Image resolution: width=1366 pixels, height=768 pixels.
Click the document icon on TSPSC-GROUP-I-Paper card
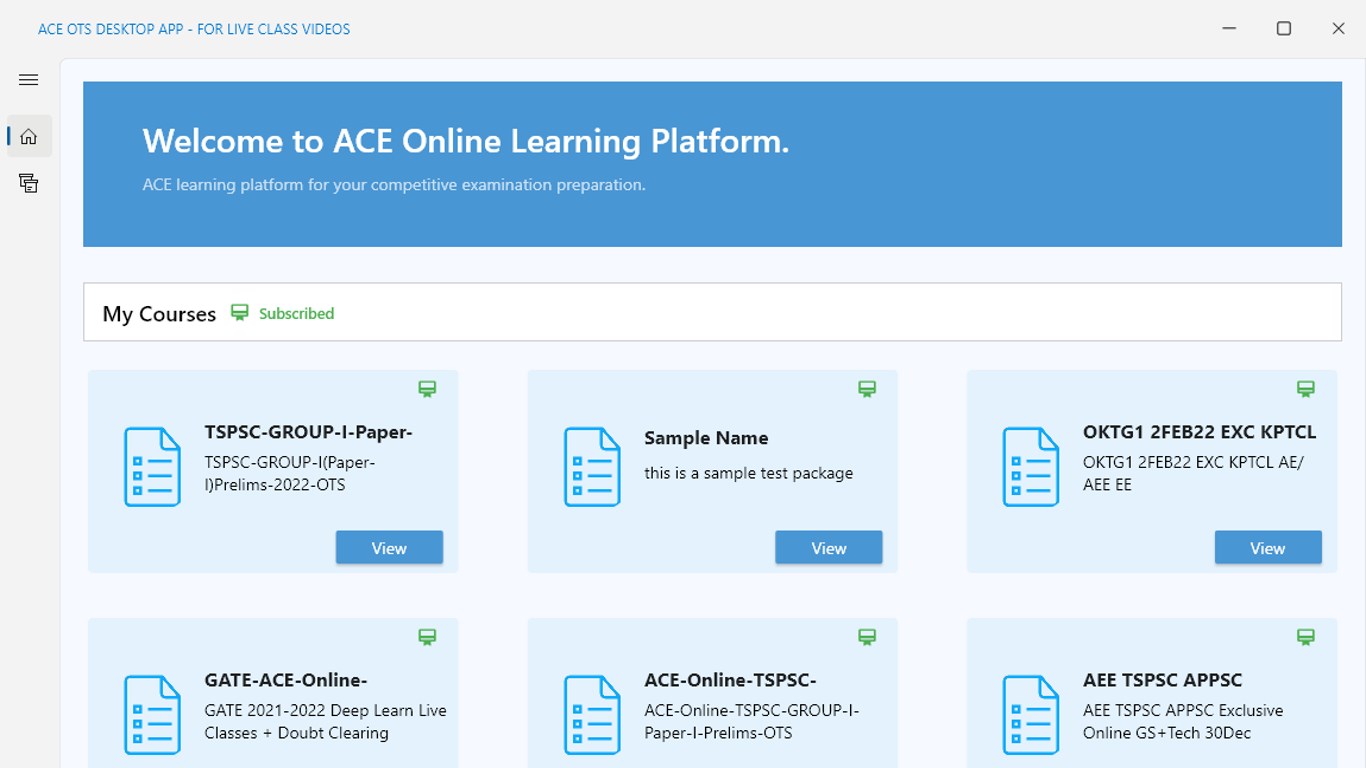point(152,467)
